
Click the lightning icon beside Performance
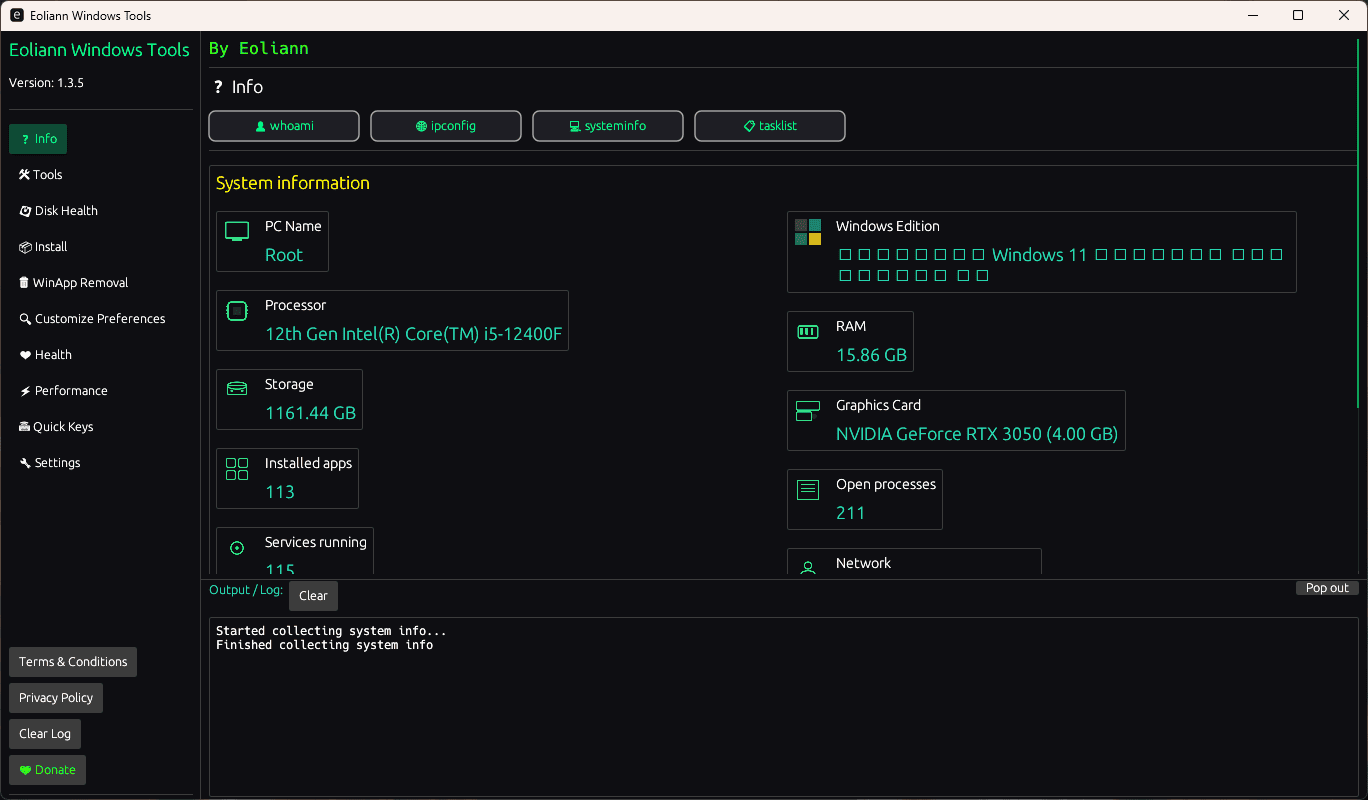(26, 391)
